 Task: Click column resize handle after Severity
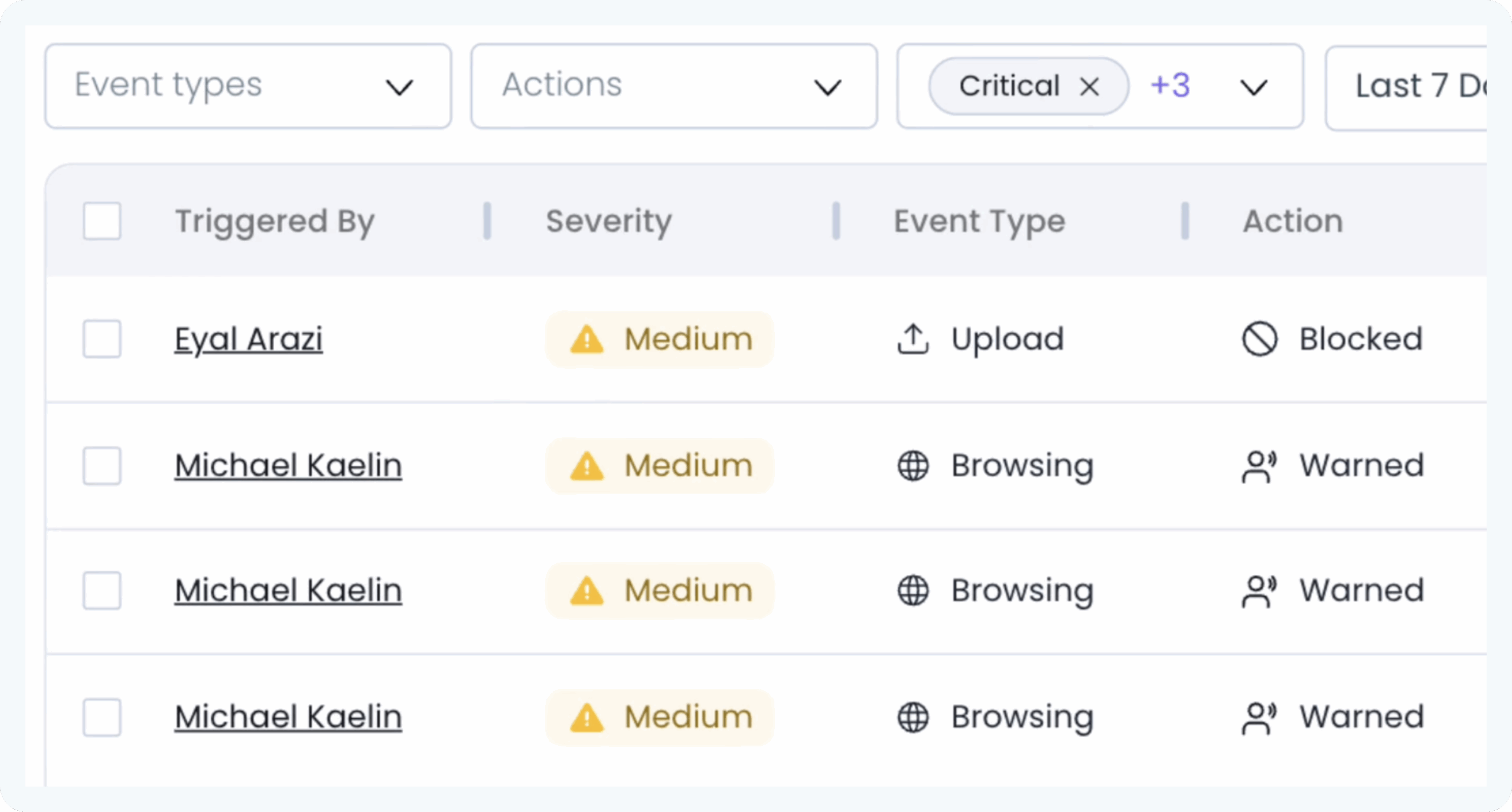click(836, 221)
